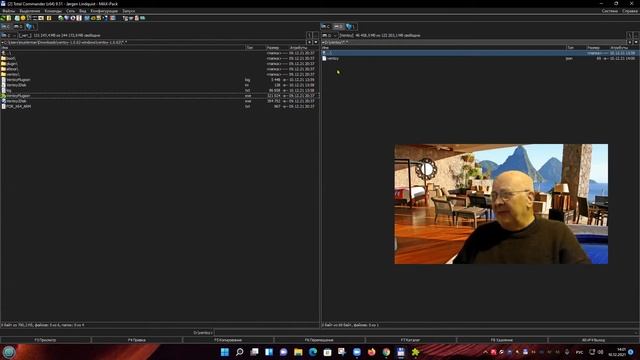Select drive D button in left panel
640x360 pixels.
click(18, 27)
